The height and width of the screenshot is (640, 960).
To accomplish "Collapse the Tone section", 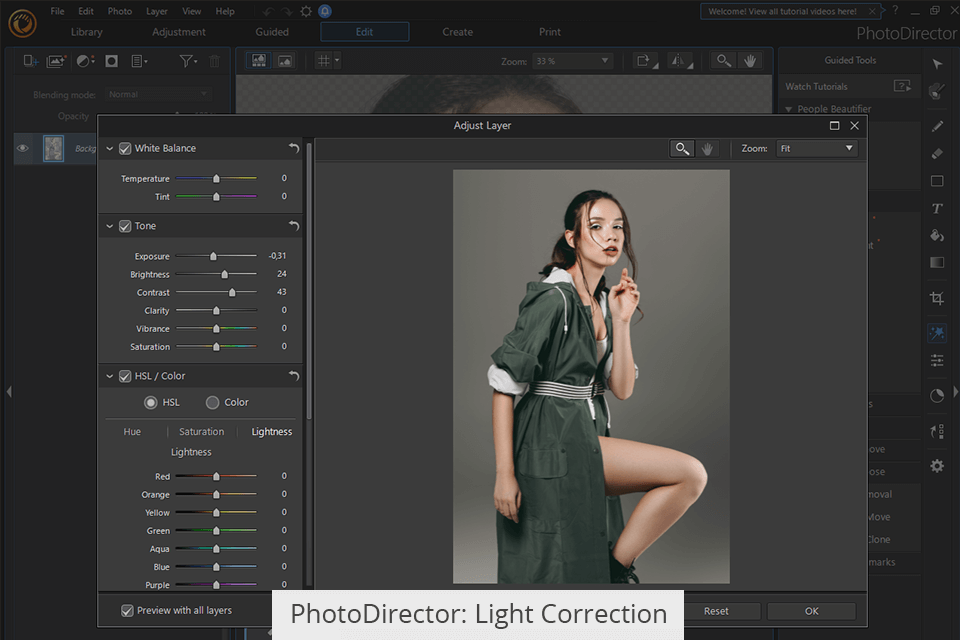I will pyautogui.click(x=110, y=226).
